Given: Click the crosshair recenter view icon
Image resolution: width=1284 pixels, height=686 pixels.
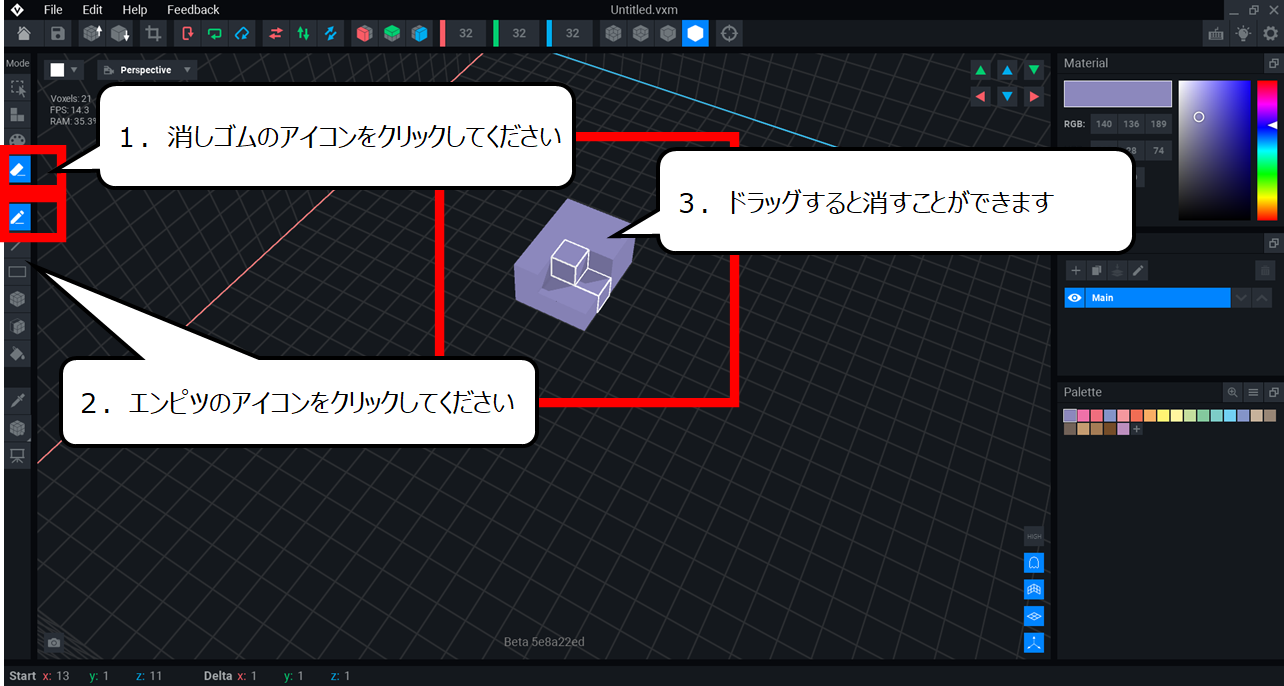Looking at the screenshot, I should pyautogui.click(x=729, y=33).
